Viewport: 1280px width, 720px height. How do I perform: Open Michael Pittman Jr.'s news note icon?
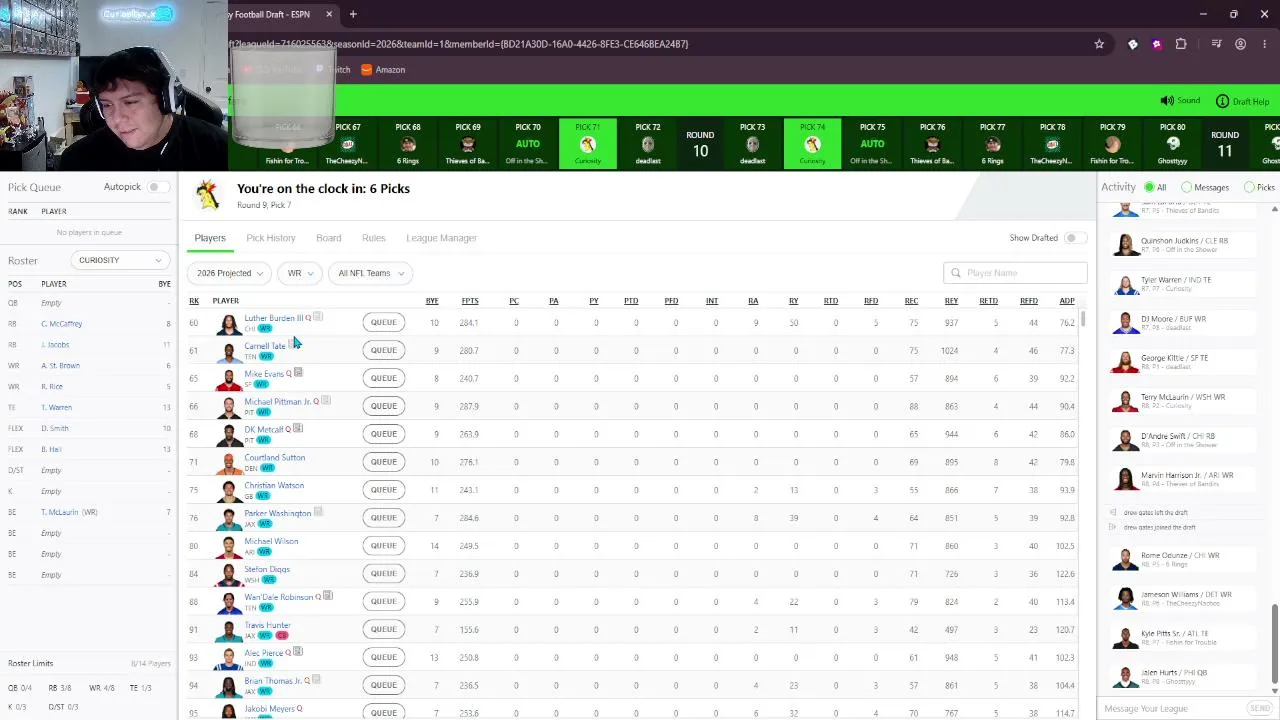325,401
